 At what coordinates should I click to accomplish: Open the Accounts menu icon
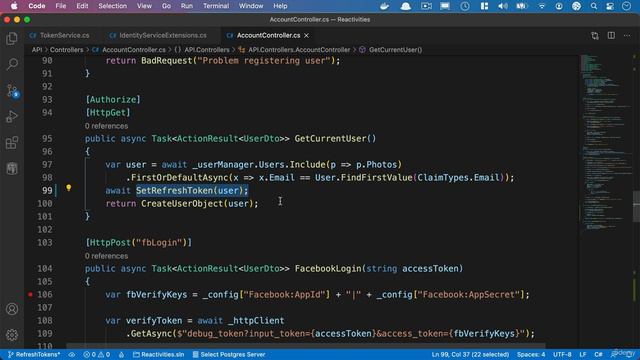[x=12, y=309]
